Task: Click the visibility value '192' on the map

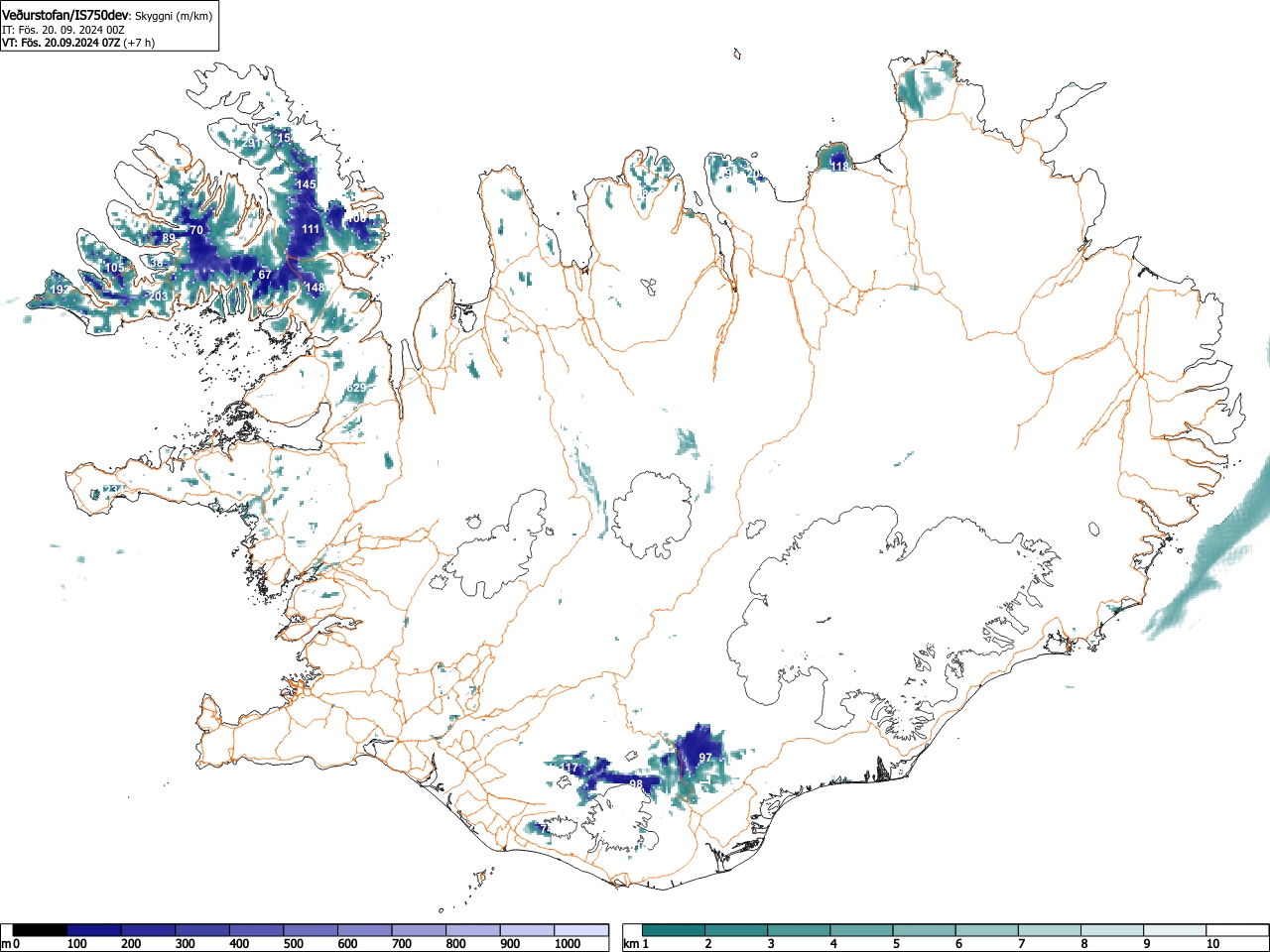Action: [60, 290]
